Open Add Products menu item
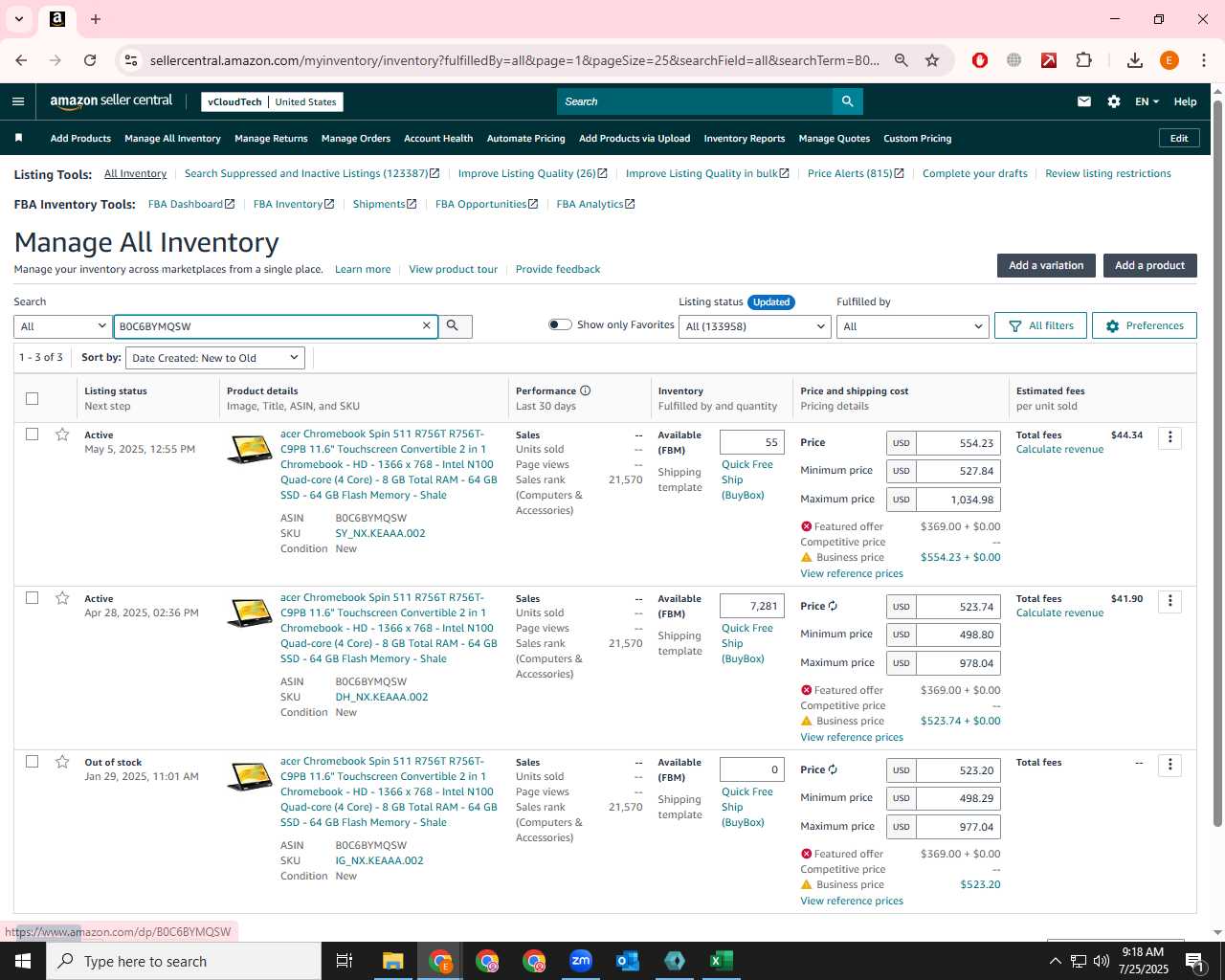 pos(80,139)
